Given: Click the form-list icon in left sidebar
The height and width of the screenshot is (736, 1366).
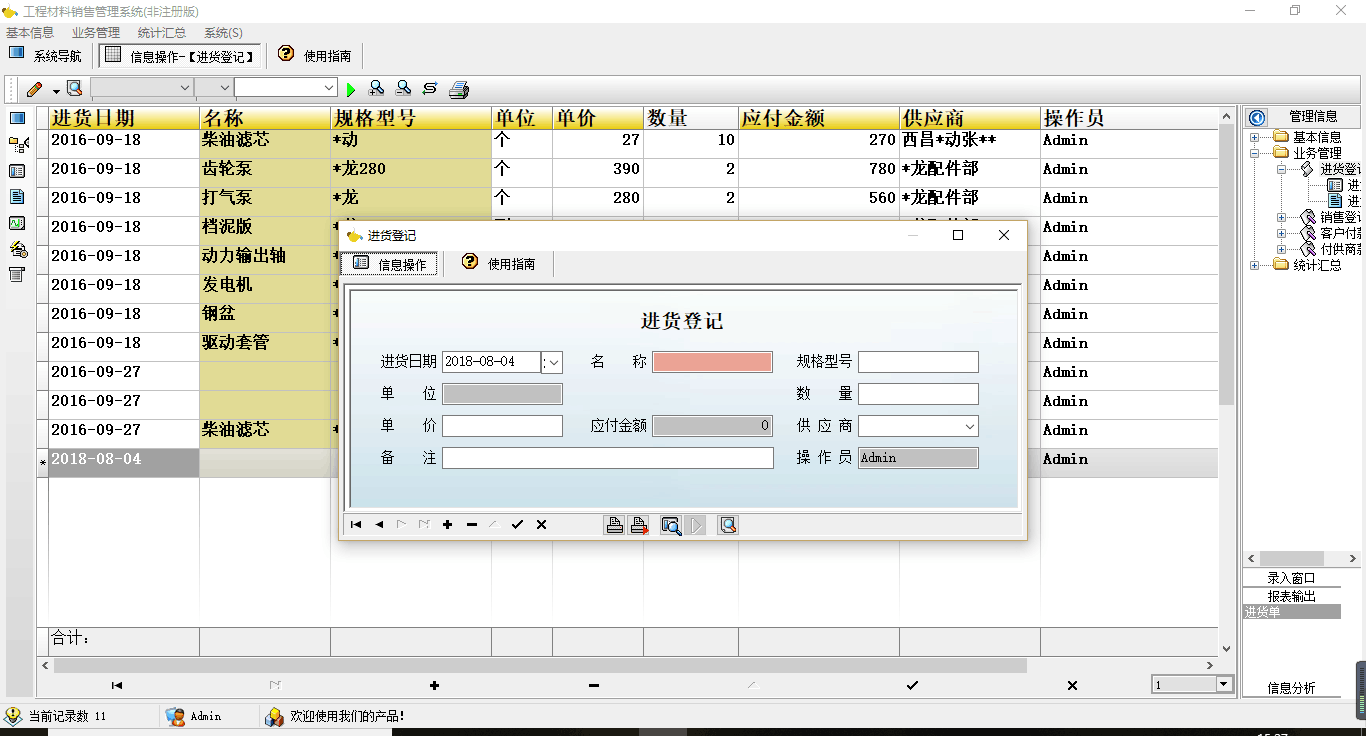Looking at the screenshot, I should point(17,171).
